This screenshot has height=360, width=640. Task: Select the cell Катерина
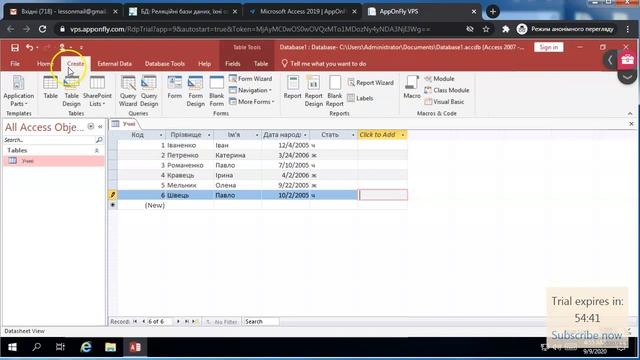click(x=238, y=155)
